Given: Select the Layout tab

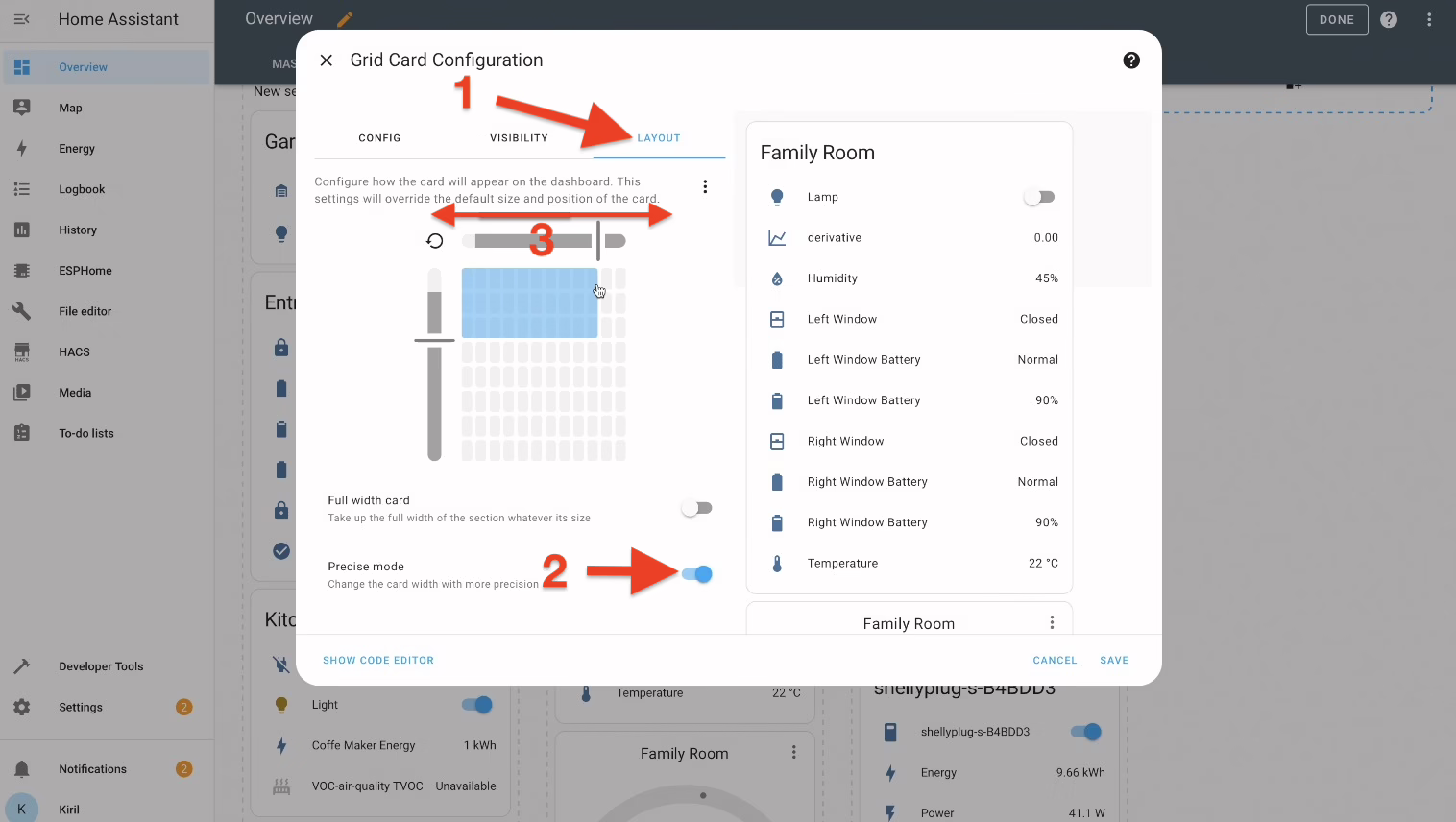Looking at the screenshot, I should [659, 138].
